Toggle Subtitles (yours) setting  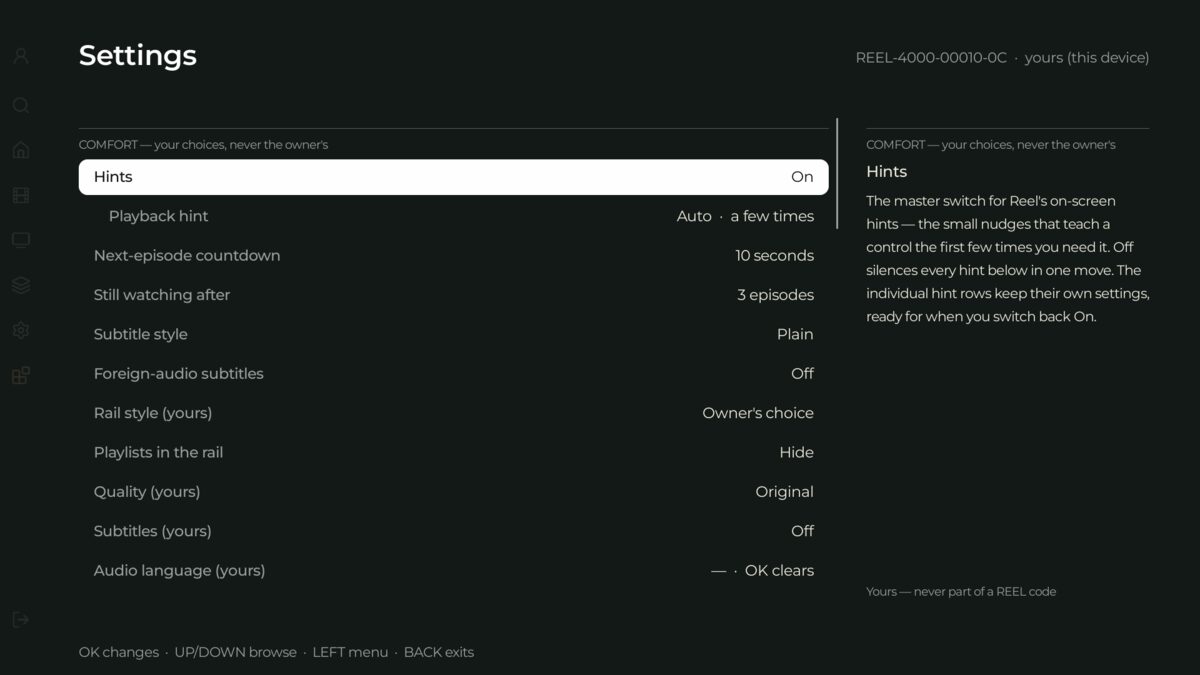click(x=453, y=531)
